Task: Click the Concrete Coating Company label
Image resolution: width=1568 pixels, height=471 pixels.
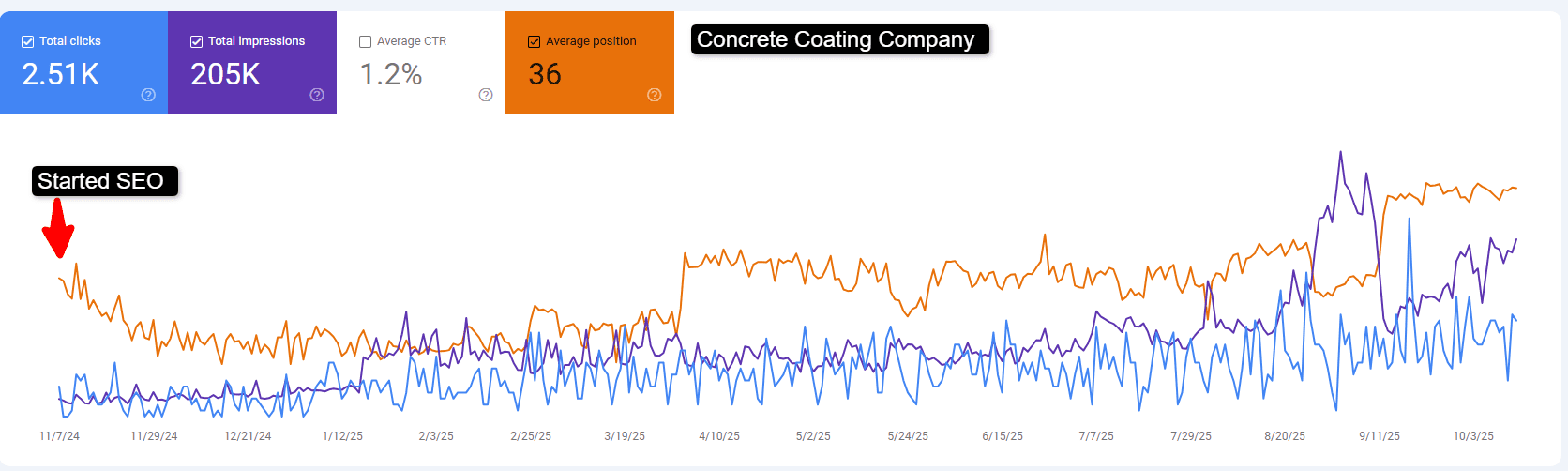Action: point(837,39)
